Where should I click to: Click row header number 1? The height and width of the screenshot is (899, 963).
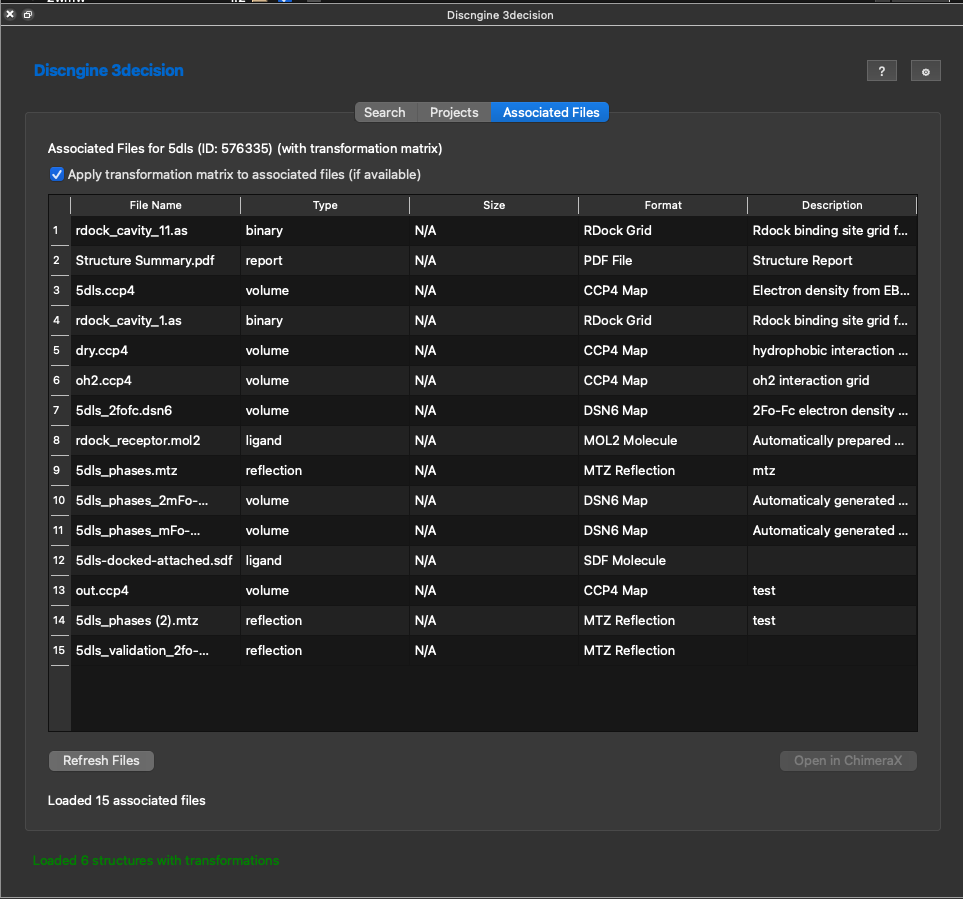coord(59,230)
